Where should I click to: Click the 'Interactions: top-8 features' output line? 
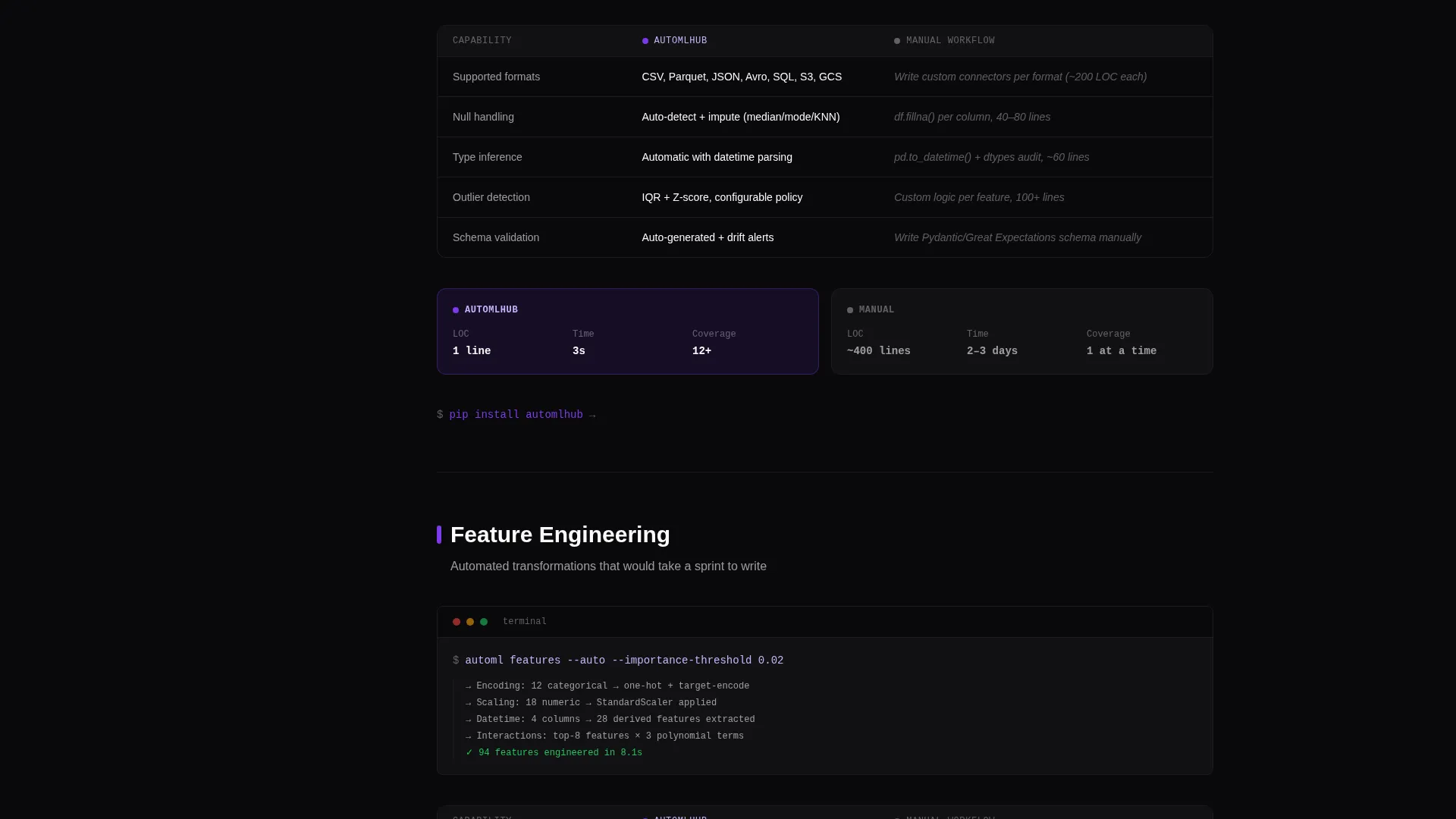click(604, 736)
